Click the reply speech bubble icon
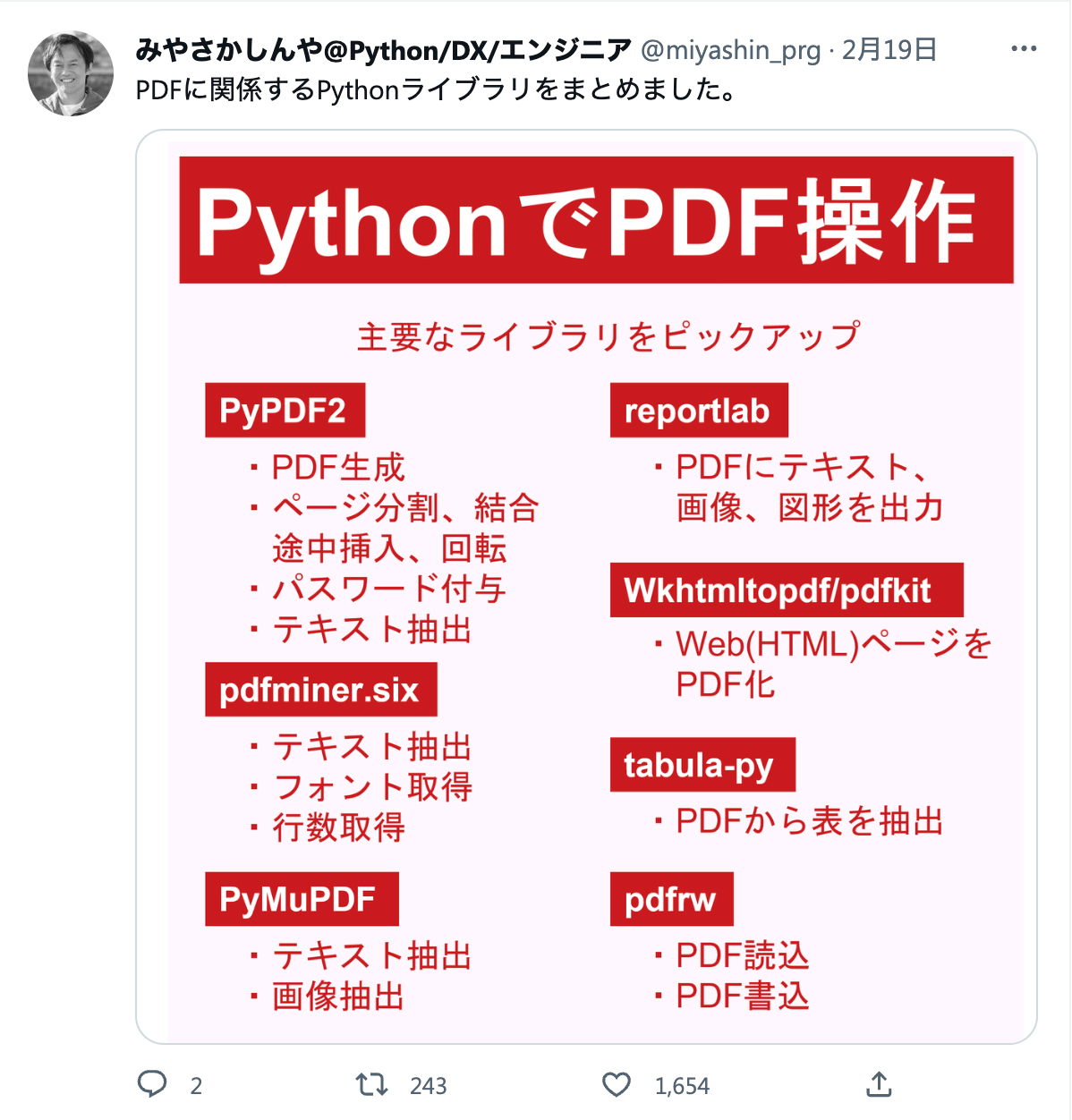Viewport: 1072px width, 1120px height. click(152, 1084)
